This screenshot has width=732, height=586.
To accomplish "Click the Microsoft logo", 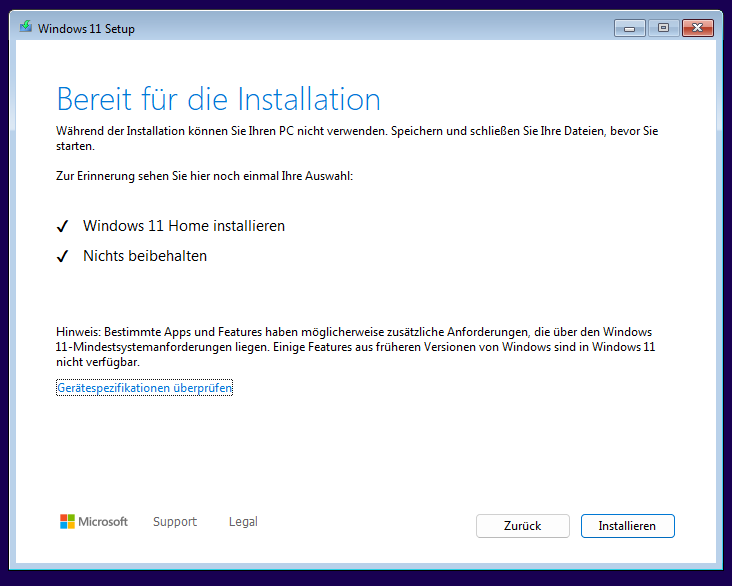I will click(94, 522).
